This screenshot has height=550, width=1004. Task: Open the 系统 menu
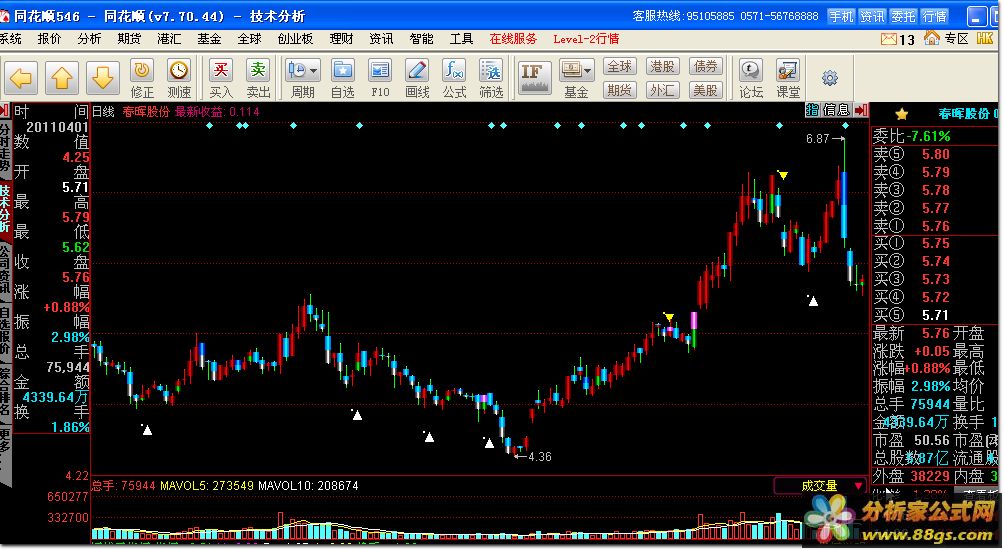[x=10, y=39]
